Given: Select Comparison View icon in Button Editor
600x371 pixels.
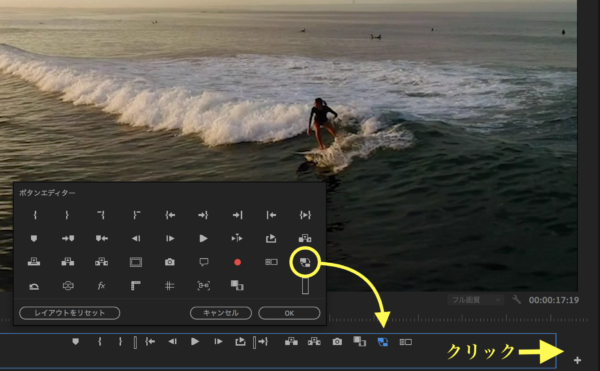Looking at the screenshot, I should click(237, 285).
